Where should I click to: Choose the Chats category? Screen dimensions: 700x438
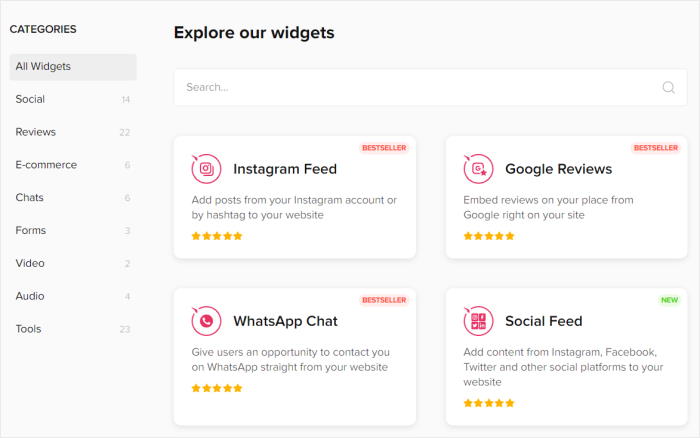pyautogui.click(x=73, y=197)
